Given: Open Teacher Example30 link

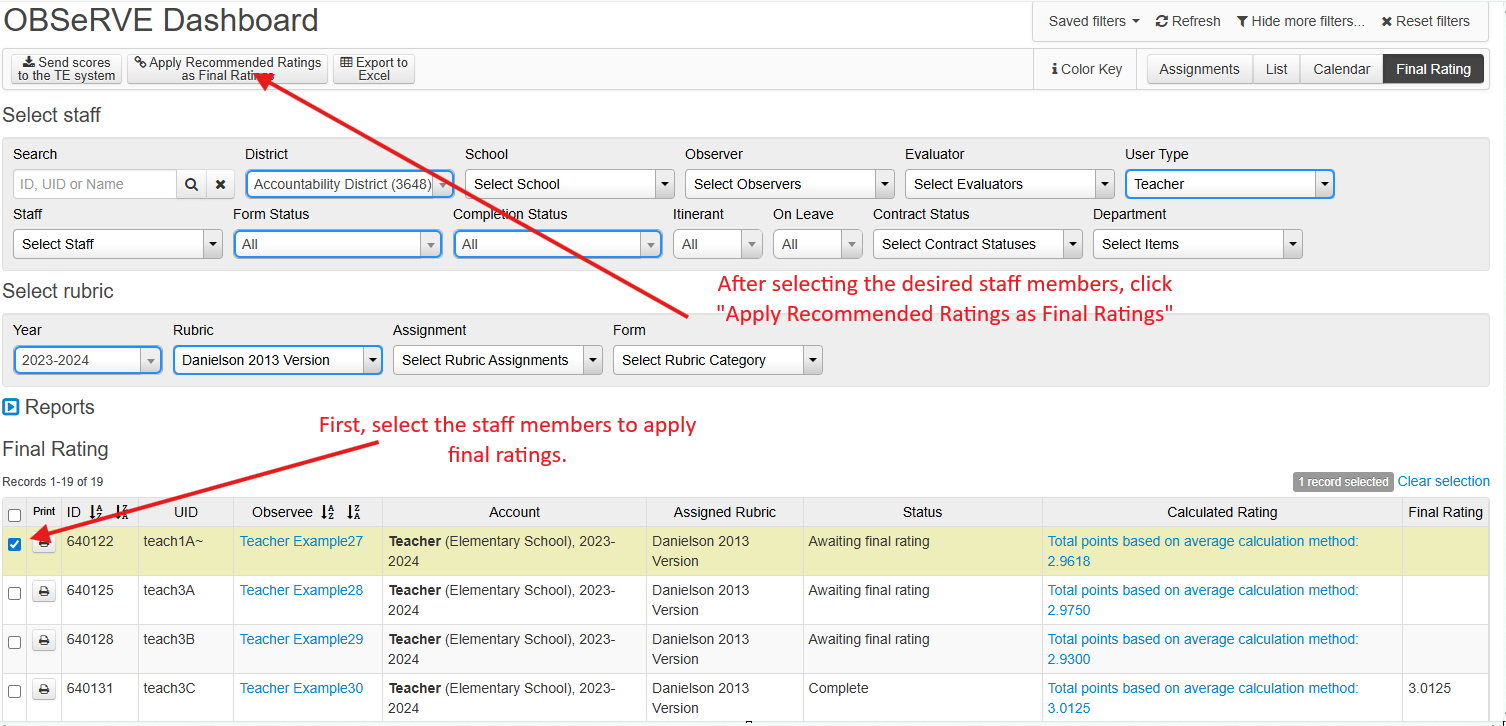Looking at the screenshot, I should tap(301, 688).
